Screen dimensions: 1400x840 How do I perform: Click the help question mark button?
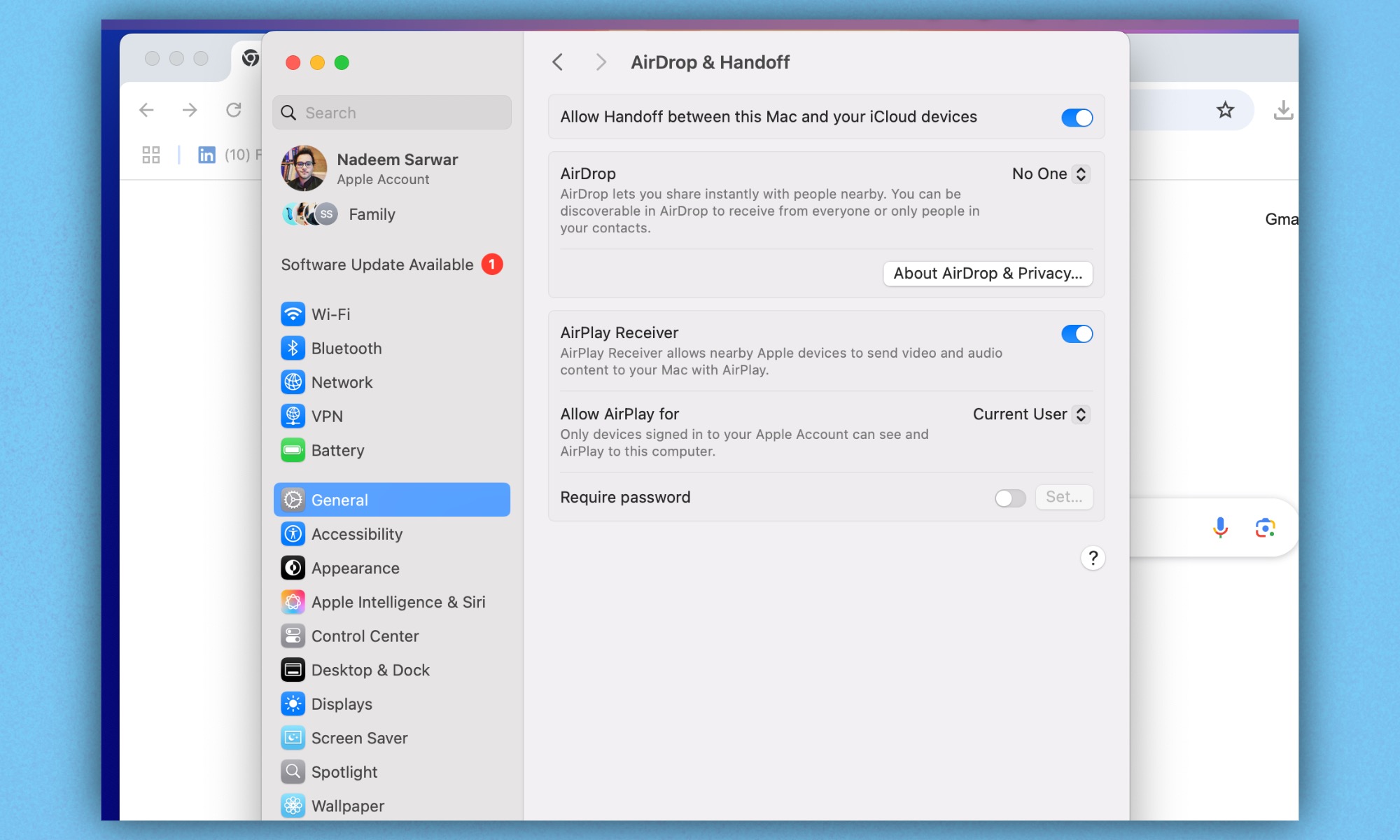(1093, 558)
